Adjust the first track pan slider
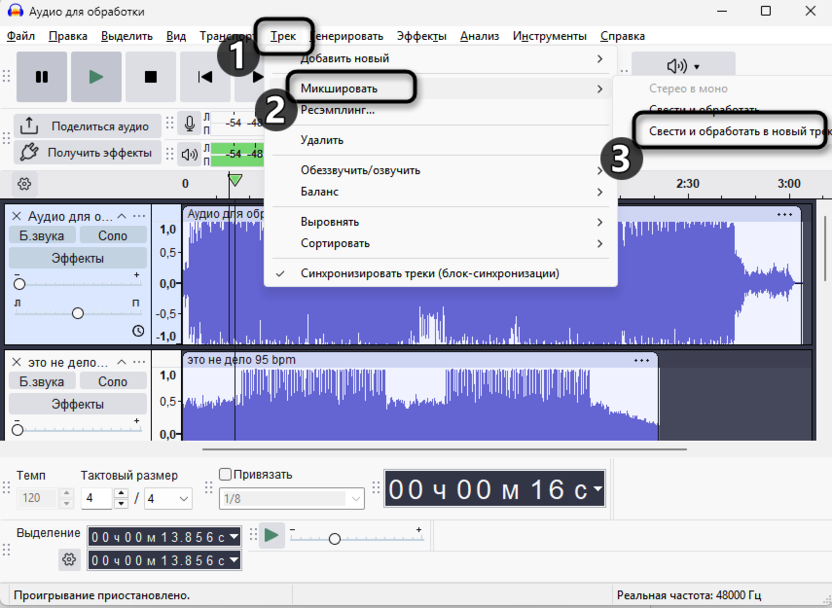Viewport: 832px width, 608px height. tap(78, 313)
